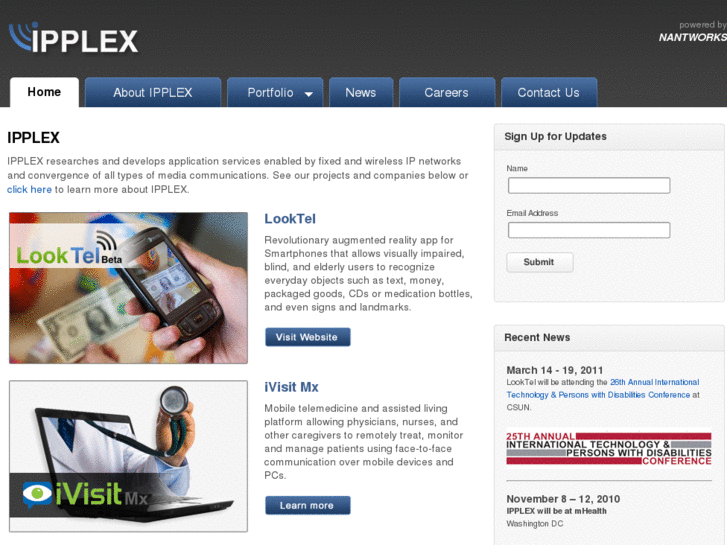Open the iVisit Mx heading link
Screen dimensions: 727x545
[x=291, y=387]
